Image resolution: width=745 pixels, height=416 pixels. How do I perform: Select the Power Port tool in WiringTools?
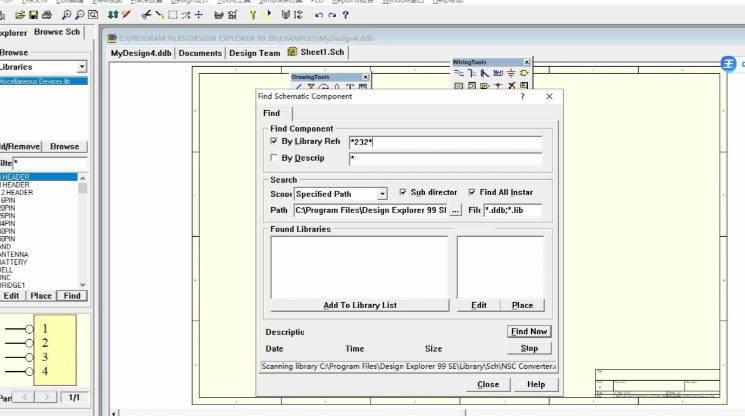(x=511, y=73)
